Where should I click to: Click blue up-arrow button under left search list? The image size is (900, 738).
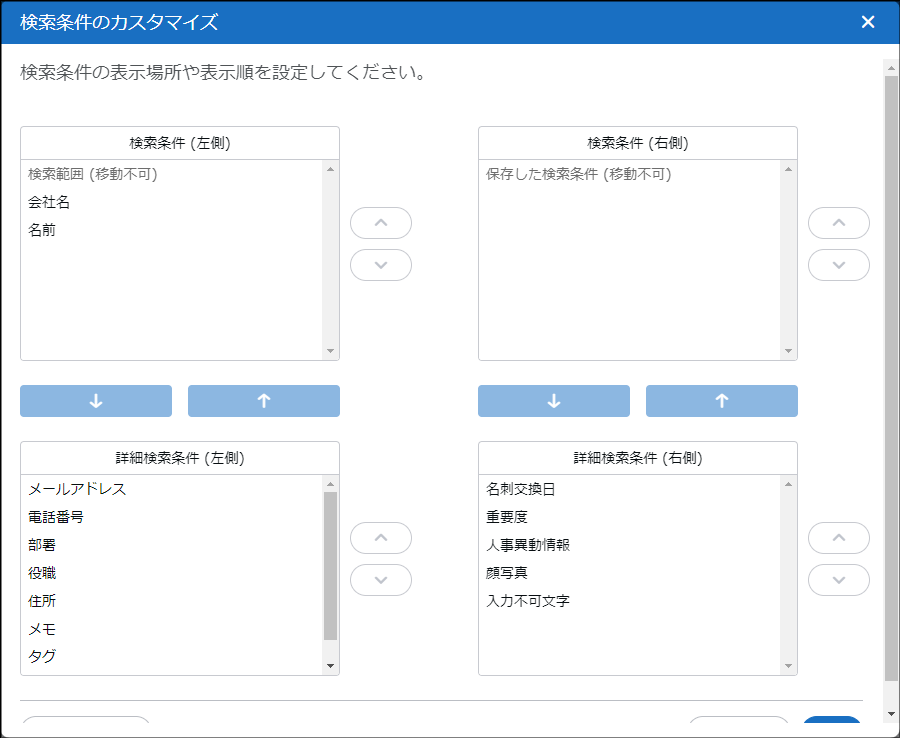pos(264,401)
